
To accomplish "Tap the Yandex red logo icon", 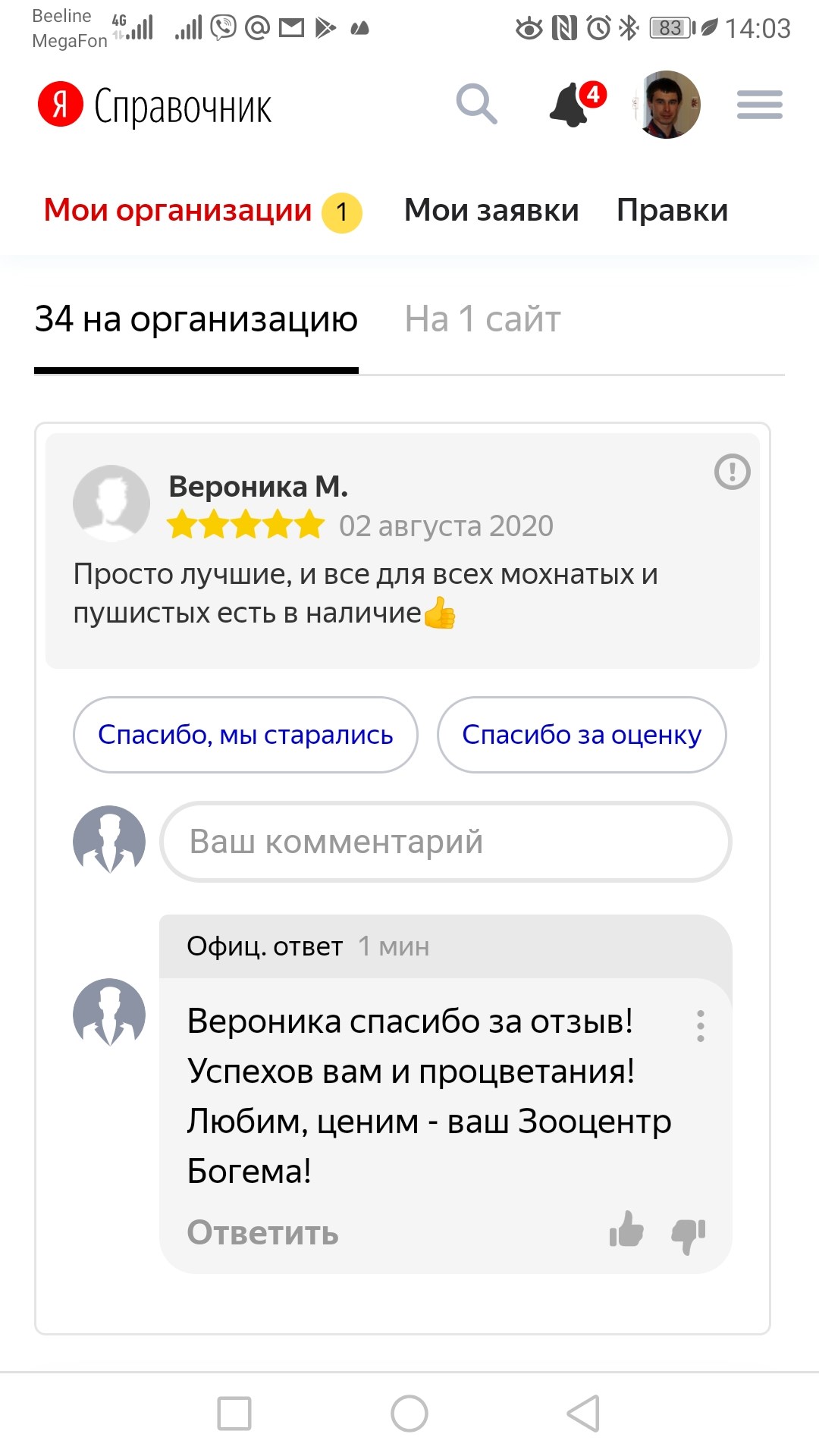I will pos(61,104).
